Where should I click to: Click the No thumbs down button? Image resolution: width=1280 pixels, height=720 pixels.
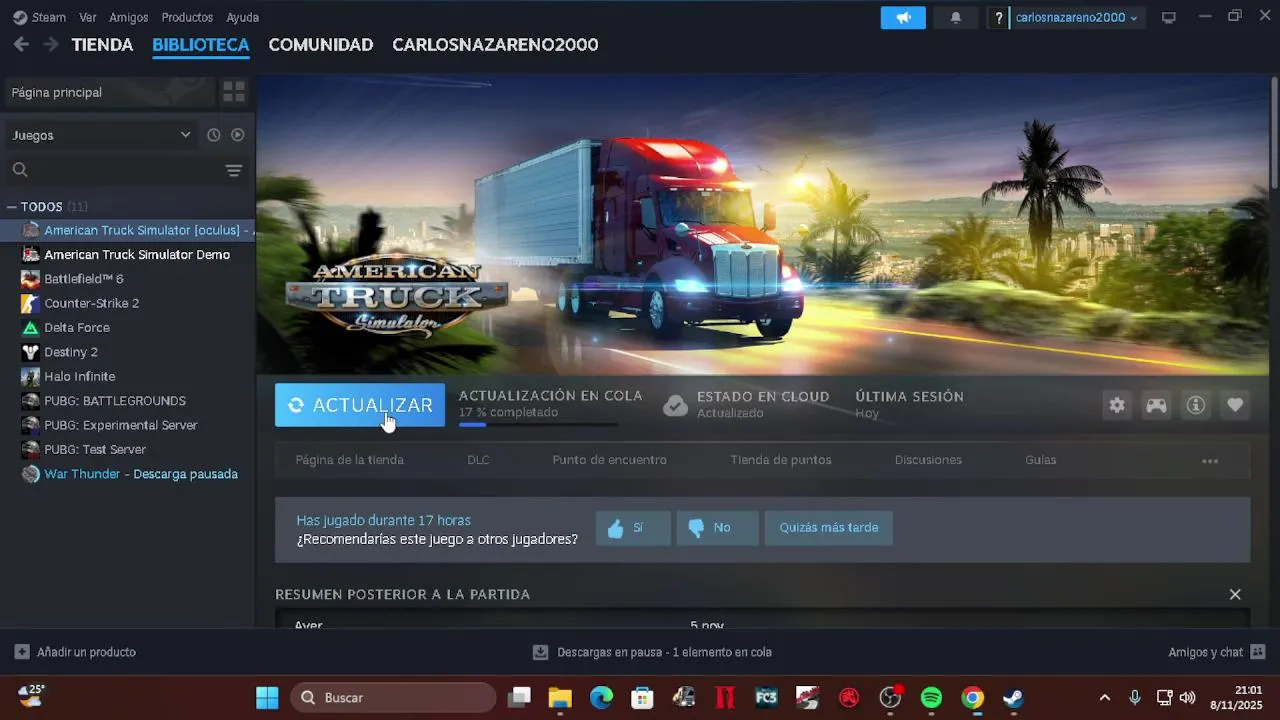click(x=717, y=528)
